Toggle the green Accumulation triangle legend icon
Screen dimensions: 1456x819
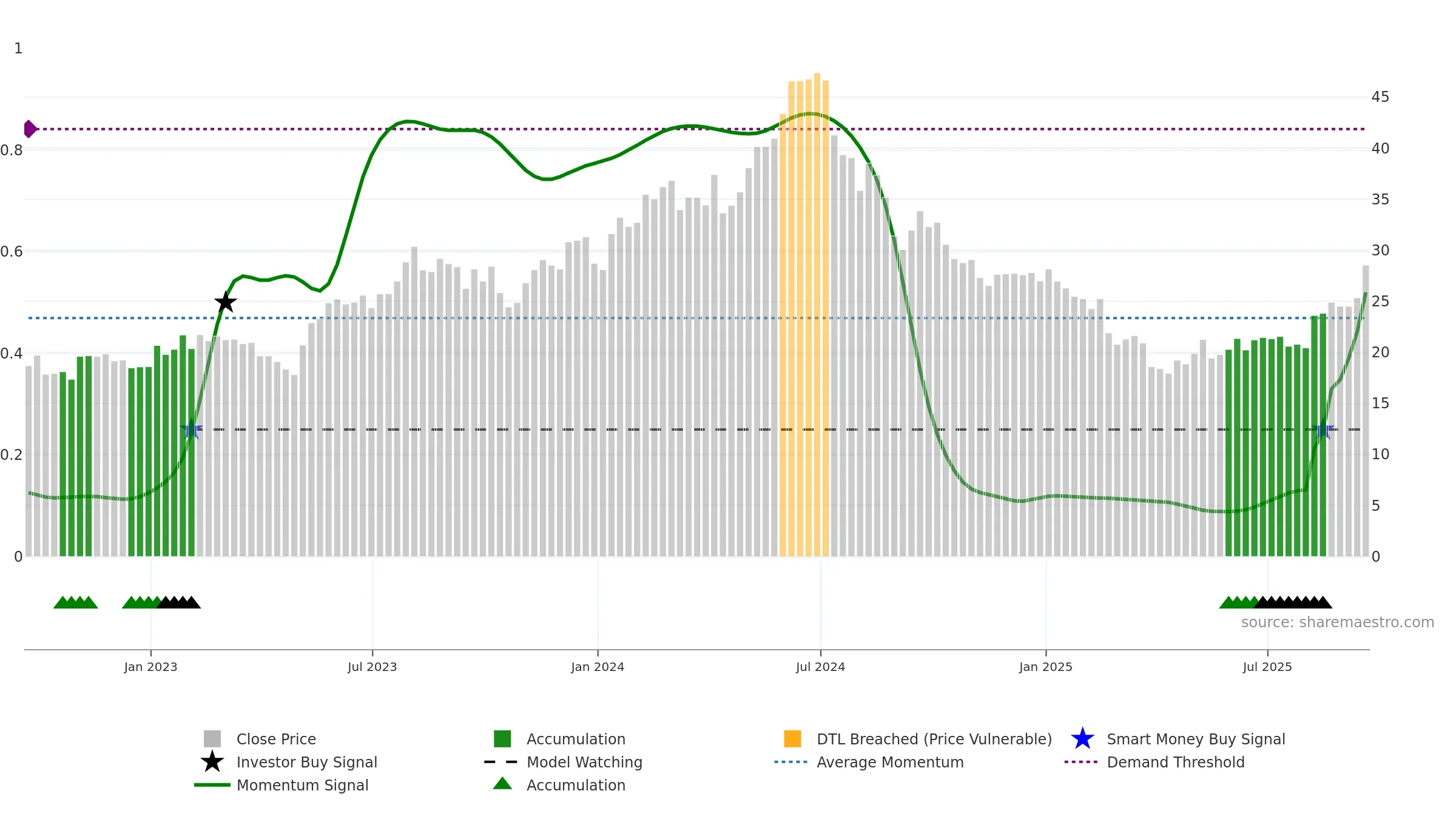pos(502,784)
